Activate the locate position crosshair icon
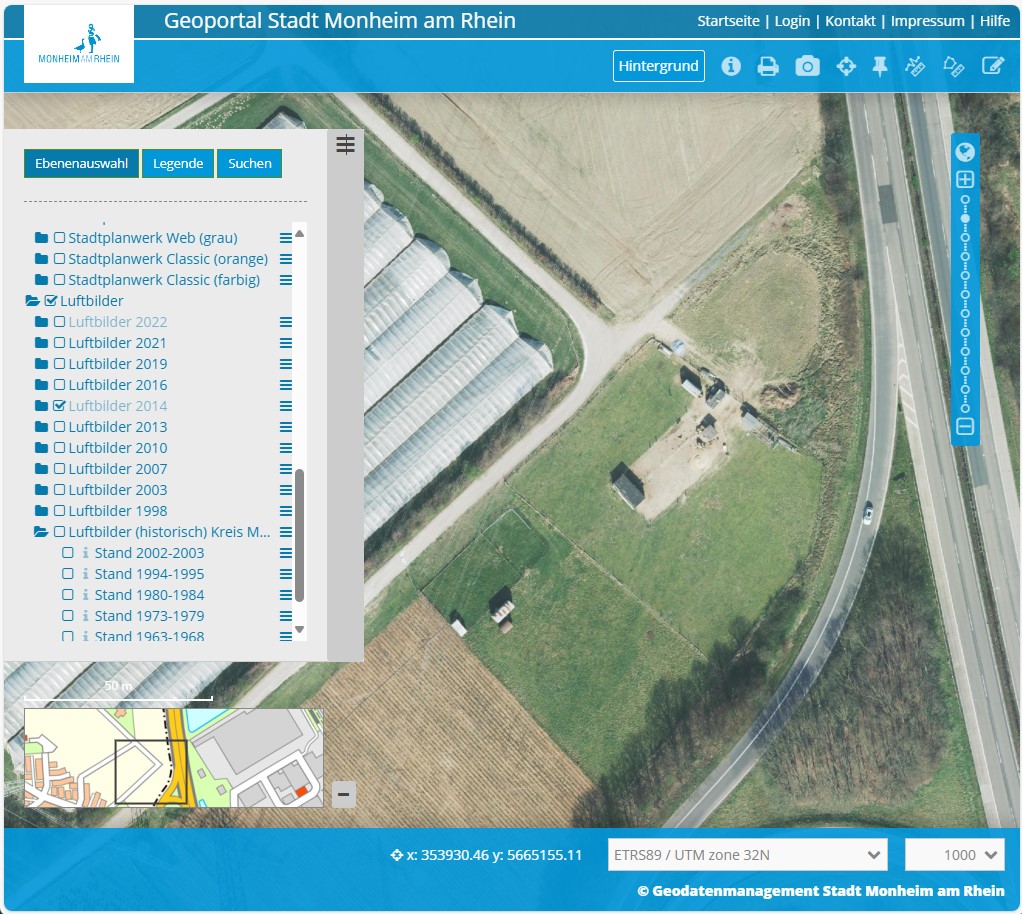 pos(846,66)
